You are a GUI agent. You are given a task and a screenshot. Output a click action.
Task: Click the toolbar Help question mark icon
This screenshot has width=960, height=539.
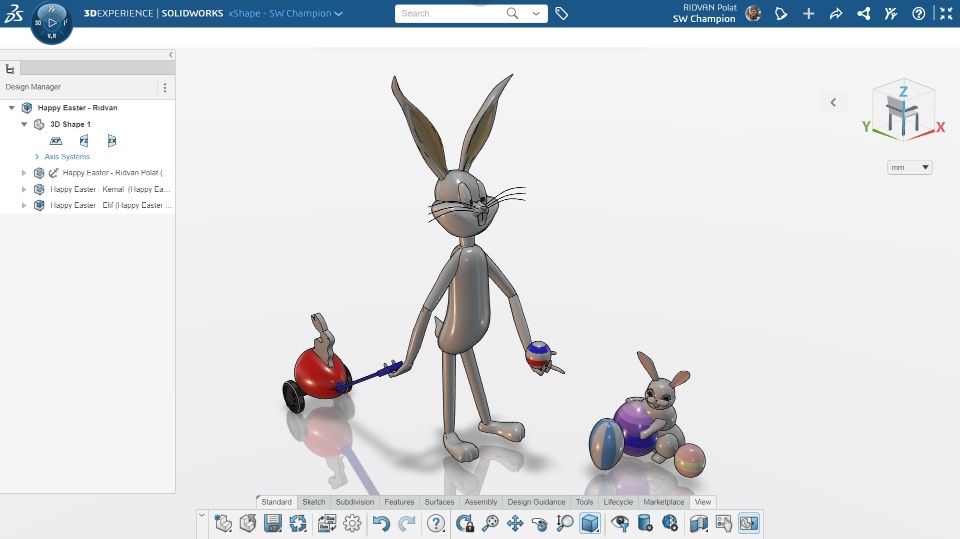(435, 523)
